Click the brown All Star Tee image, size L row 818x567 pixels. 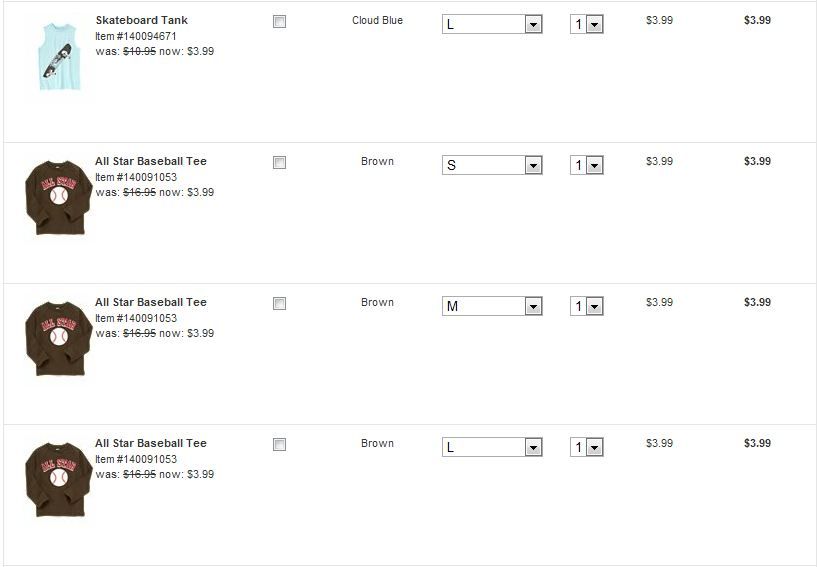(57, 479)
